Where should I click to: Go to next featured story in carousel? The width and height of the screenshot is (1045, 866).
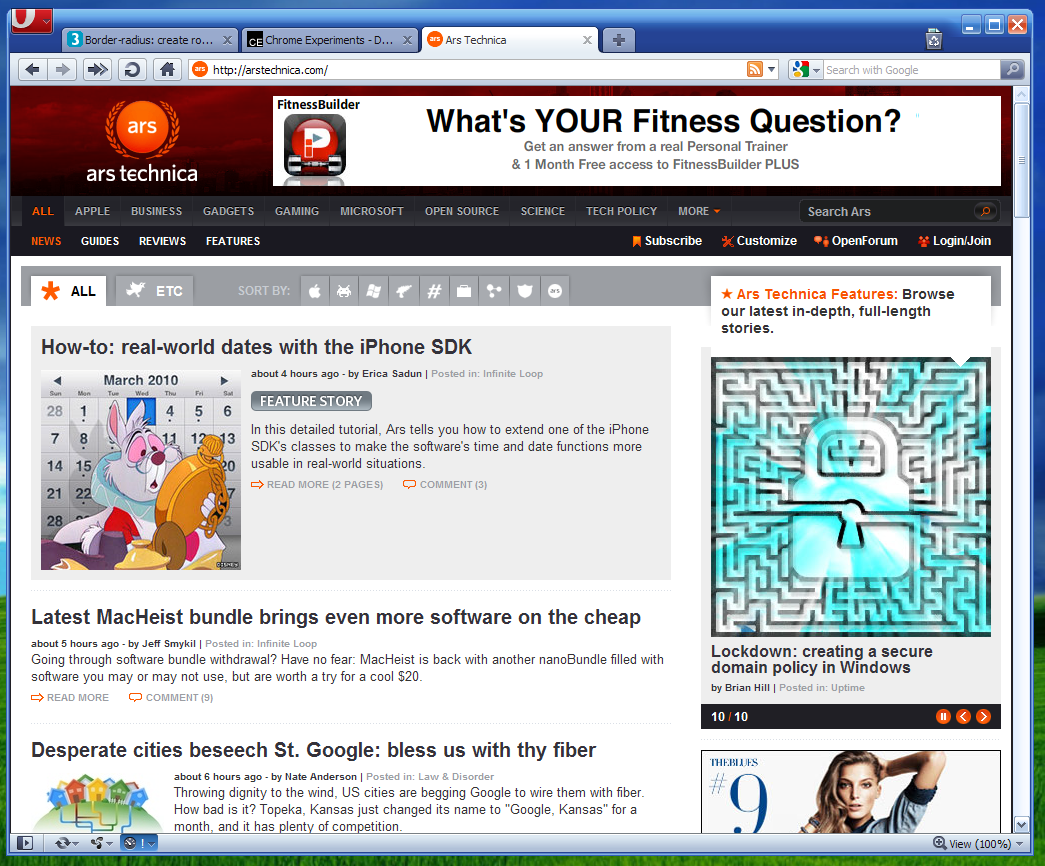[983, 717]
